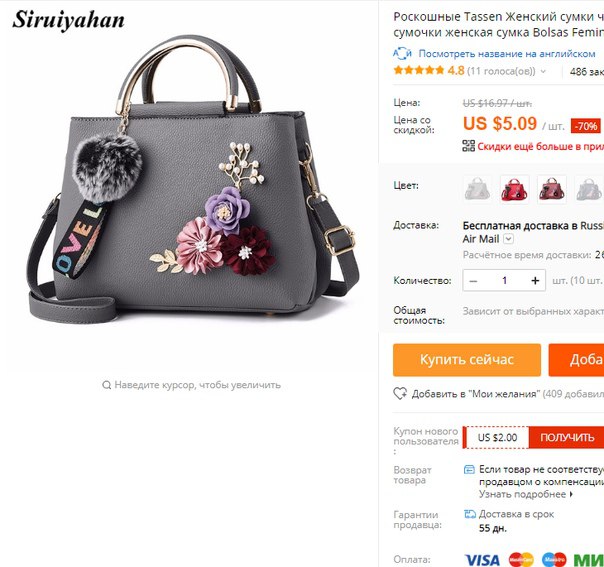Screen dimensions: 604x567
Task: Increase quantity with the plus button
Action: click(535, 280)
